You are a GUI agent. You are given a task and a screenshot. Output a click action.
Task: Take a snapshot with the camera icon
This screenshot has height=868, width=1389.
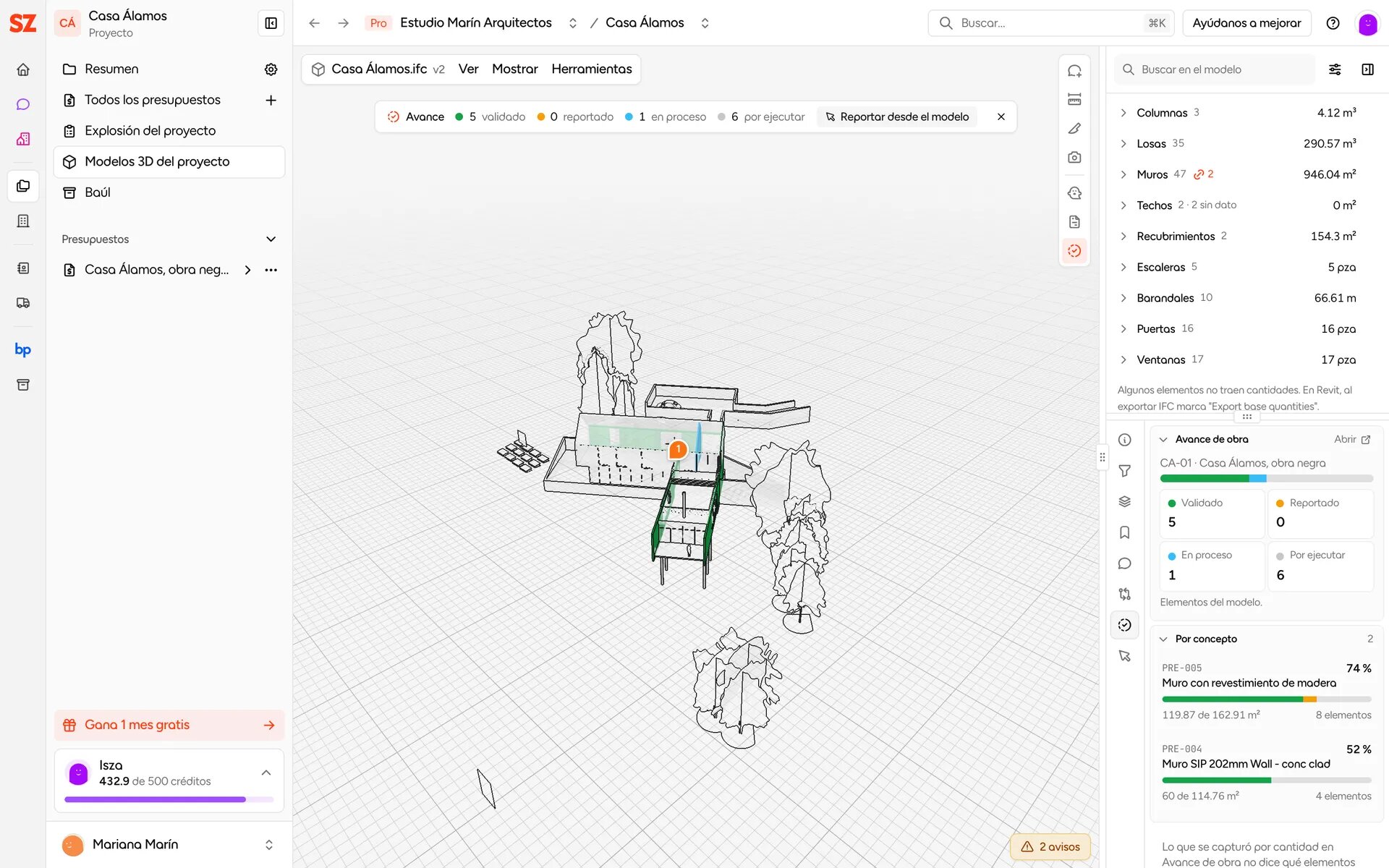click(x=1074, y=158)
